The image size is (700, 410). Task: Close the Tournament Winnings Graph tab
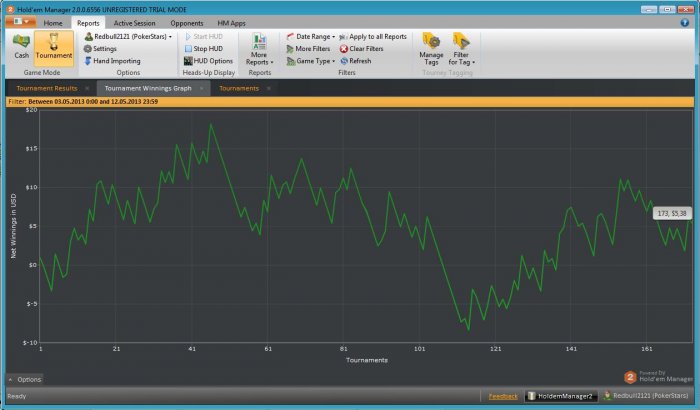point(201,88)
